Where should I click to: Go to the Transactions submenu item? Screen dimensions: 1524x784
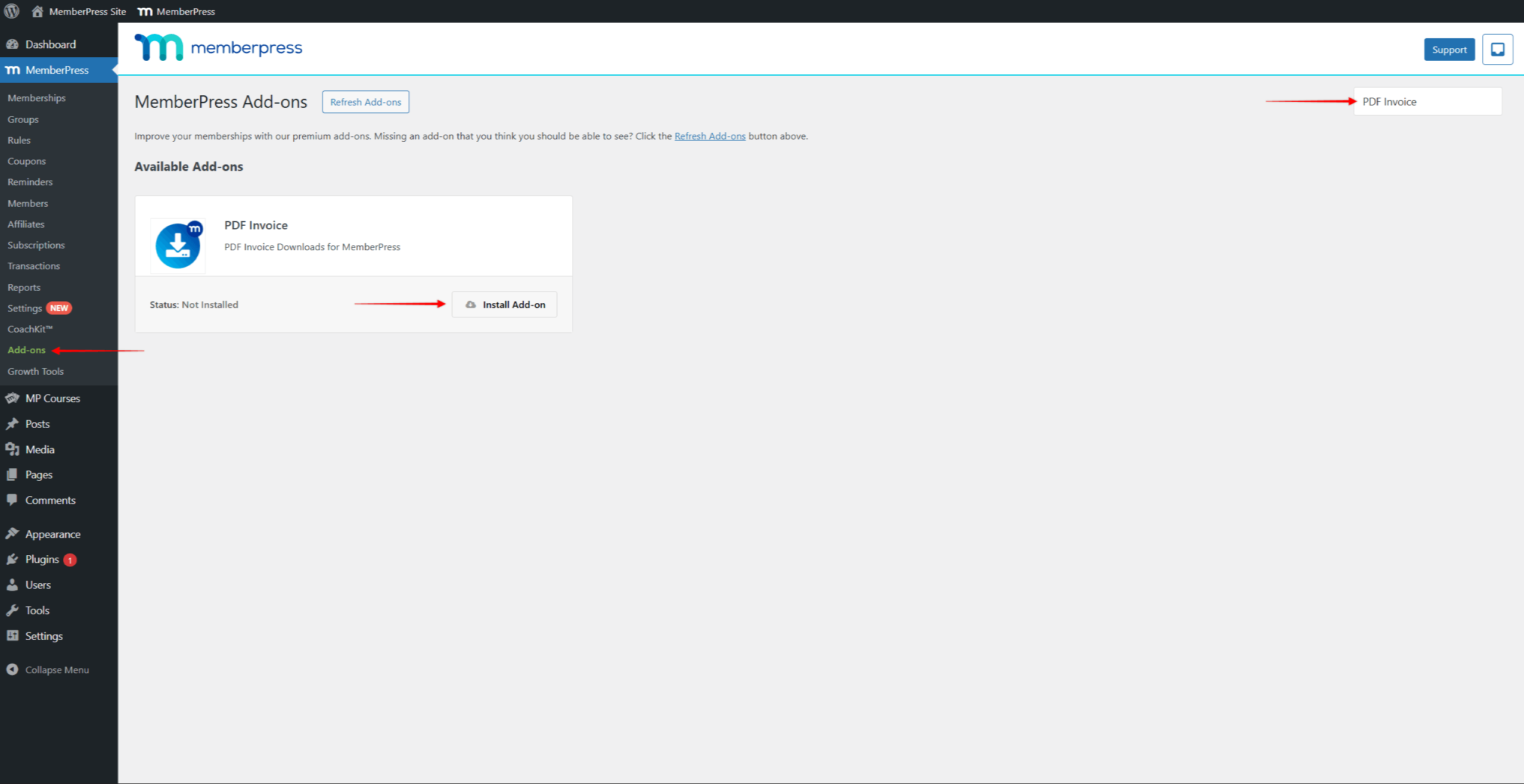point(33,266)
